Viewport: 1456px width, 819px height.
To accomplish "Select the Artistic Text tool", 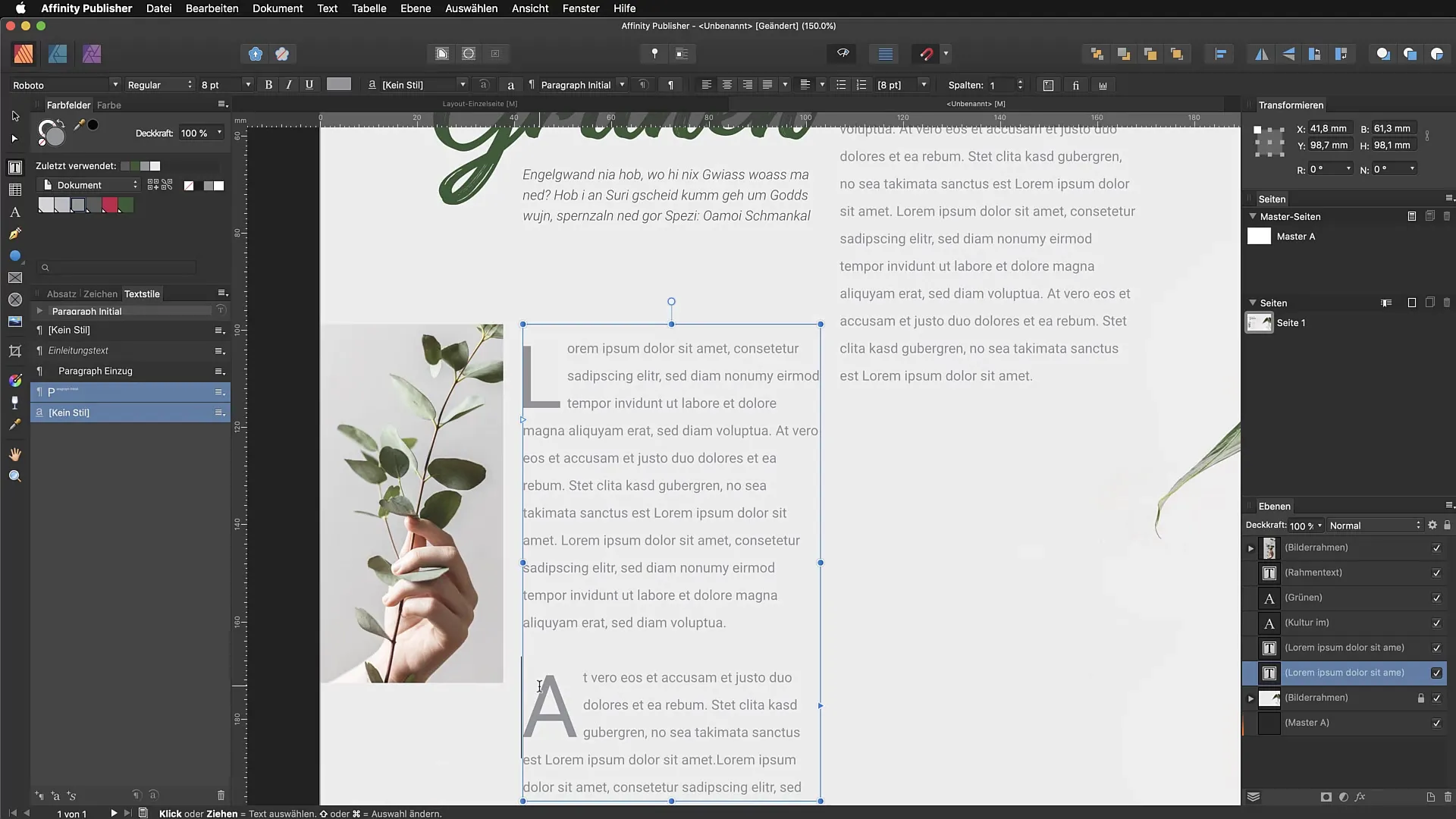I will [x=15, y=212].
